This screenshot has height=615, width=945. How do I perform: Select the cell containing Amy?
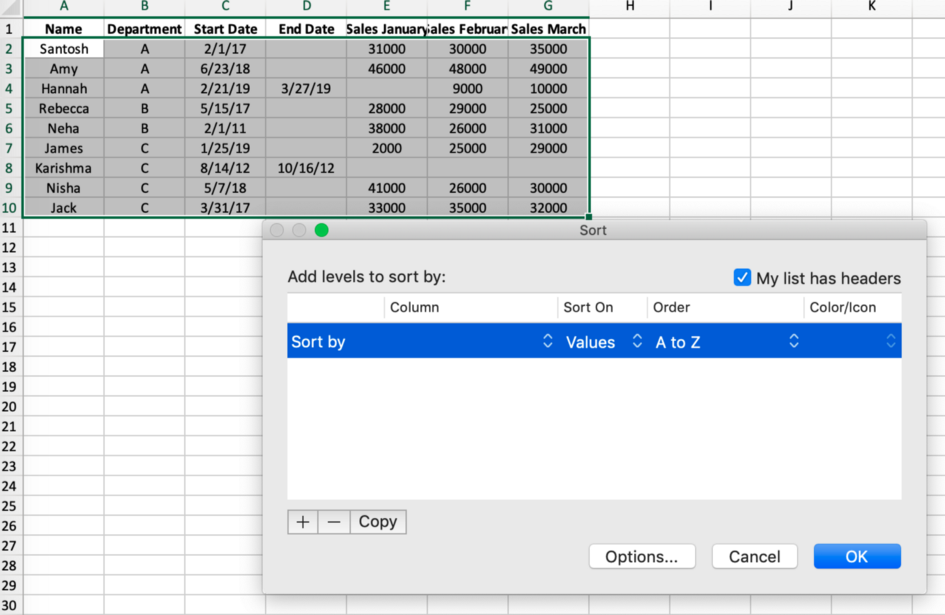[x=64, y=69]
